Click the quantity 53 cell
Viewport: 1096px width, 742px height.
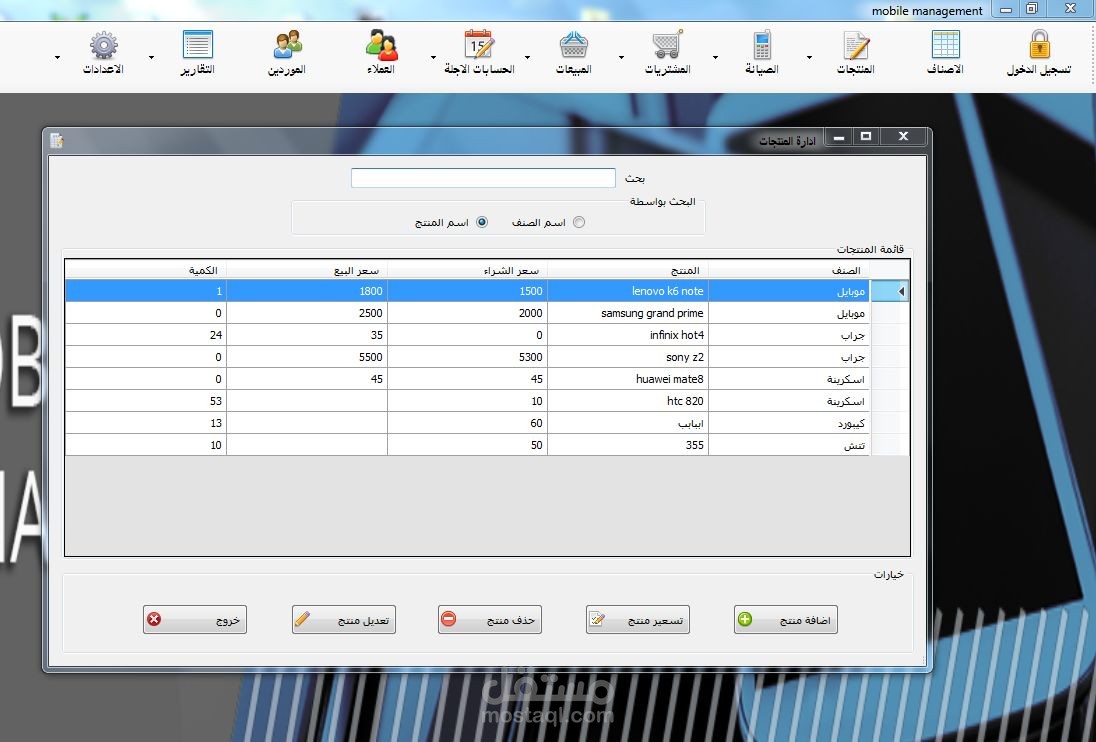pos(146,401)
